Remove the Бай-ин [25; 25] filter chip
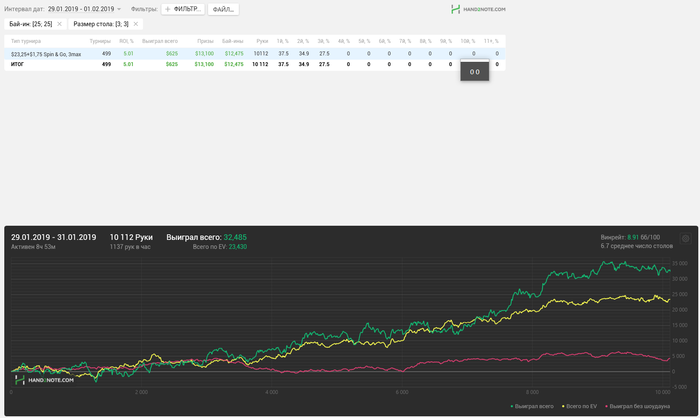Screen dimensions: 700x418 (59, 24)
